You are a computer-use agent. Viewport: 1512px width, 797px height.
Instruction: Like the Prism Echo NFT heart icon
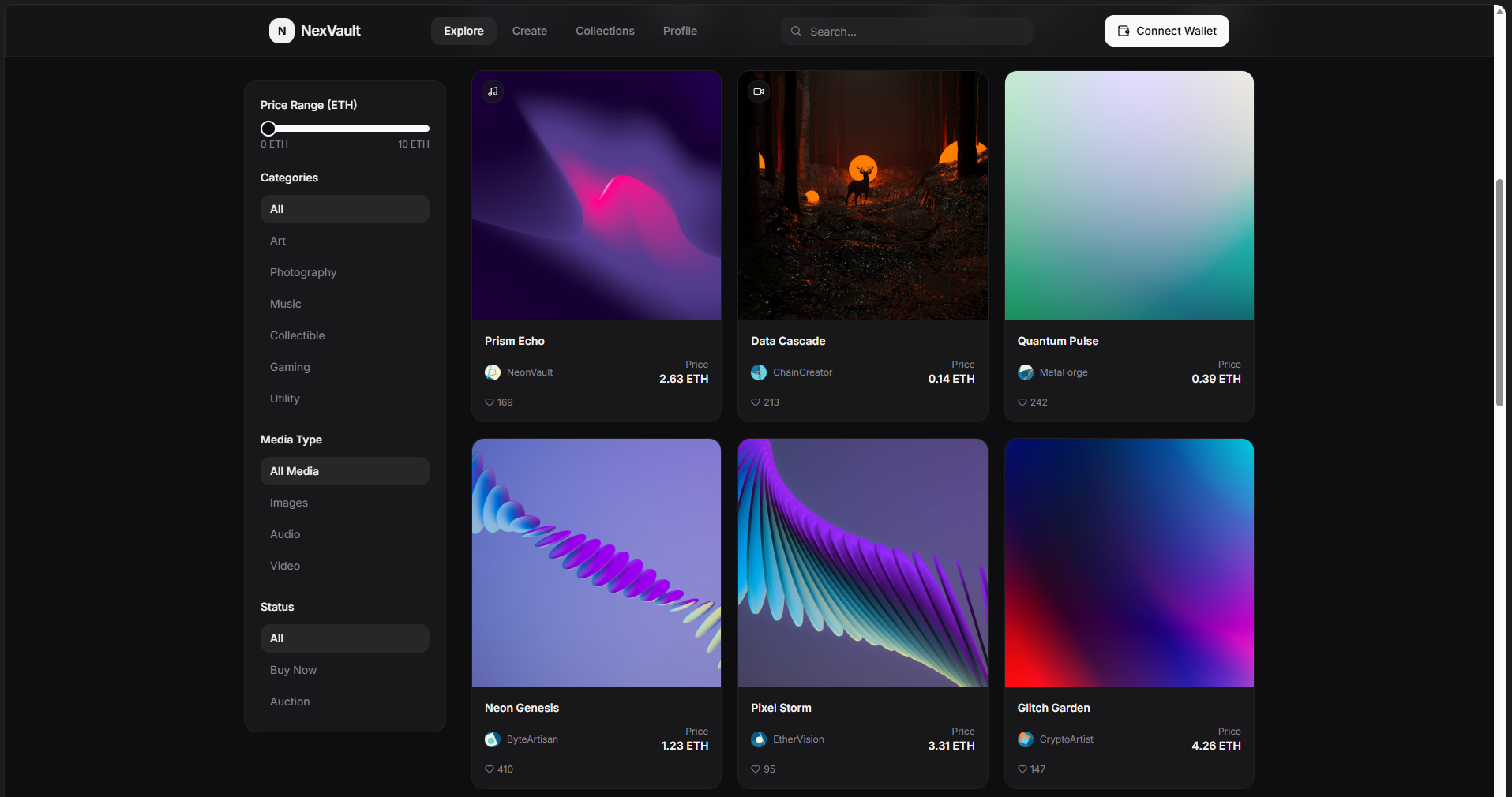[490, 402]
